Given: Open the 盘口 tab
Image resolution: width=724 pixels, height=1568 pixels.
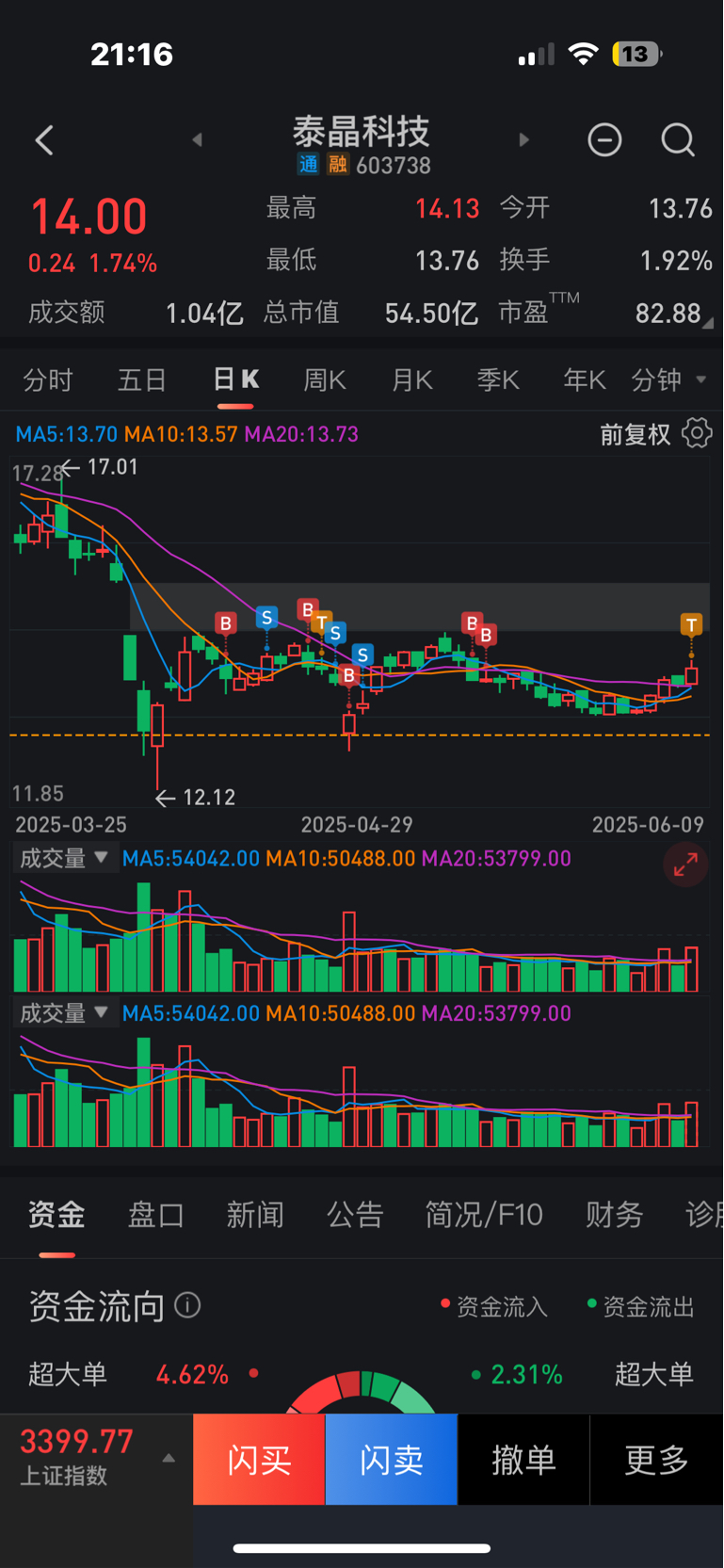Looking at the screenshot, I should [156, 1214].
